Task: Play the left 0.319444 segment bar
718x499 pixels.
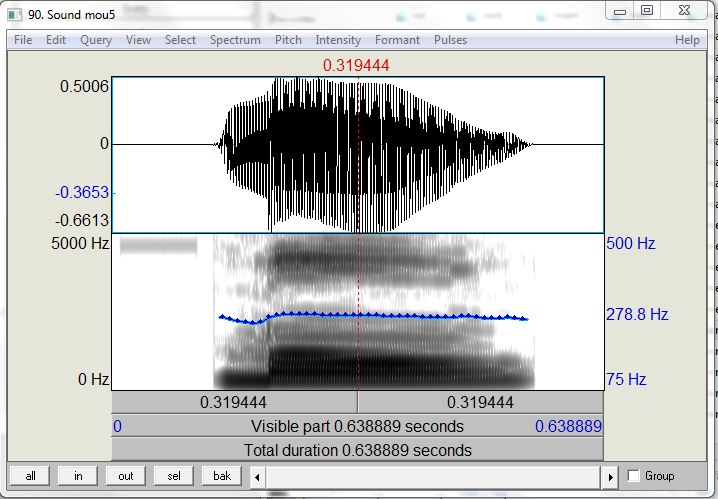Action: pyautogui.click(x=234, y=402)
